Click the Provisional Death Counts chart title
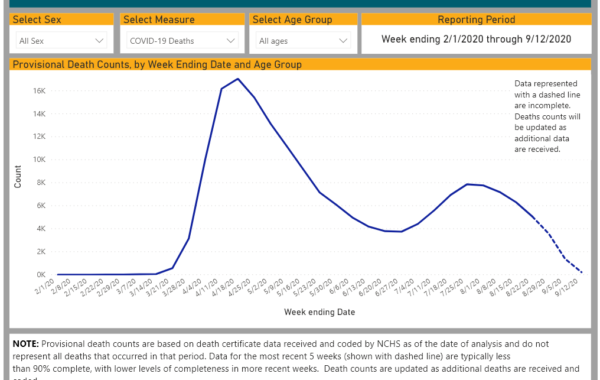Viewport: 600px width, 380px height. tap(157, 64)
